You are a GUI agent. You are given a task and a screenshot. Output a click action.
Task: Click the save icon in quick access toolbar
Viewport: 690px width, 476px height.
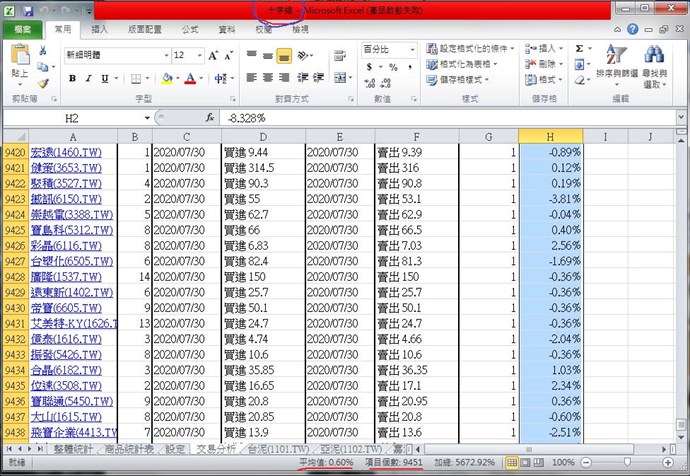coord(28,9)
